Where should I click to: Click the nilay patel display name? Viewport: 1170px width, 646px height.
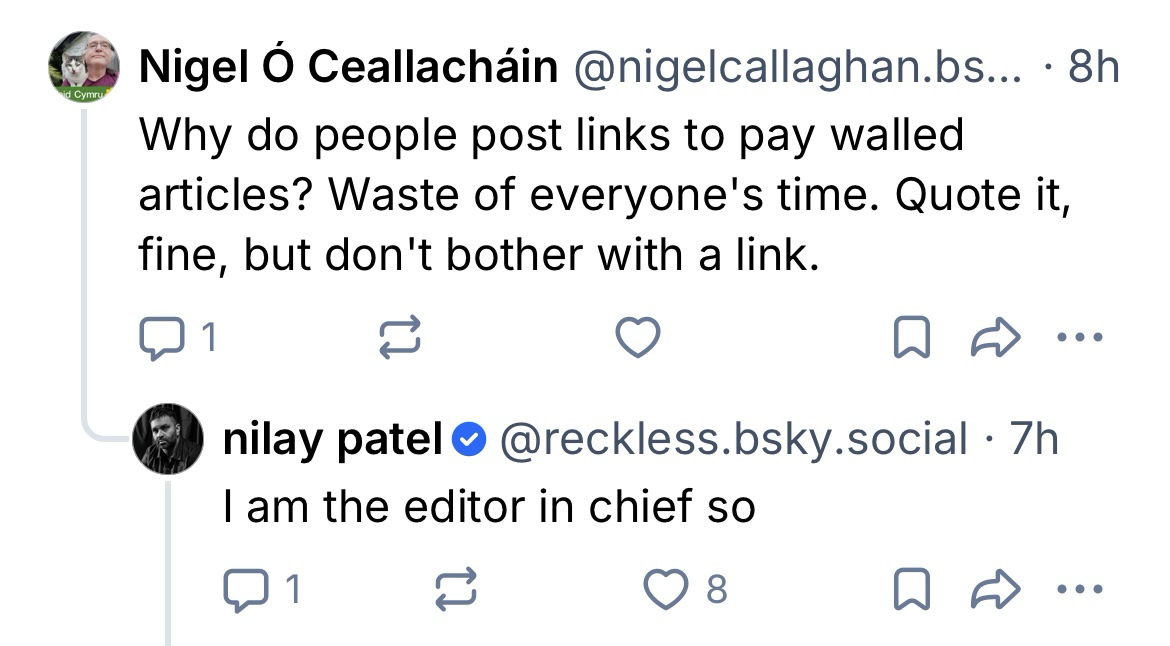[332, 439]
